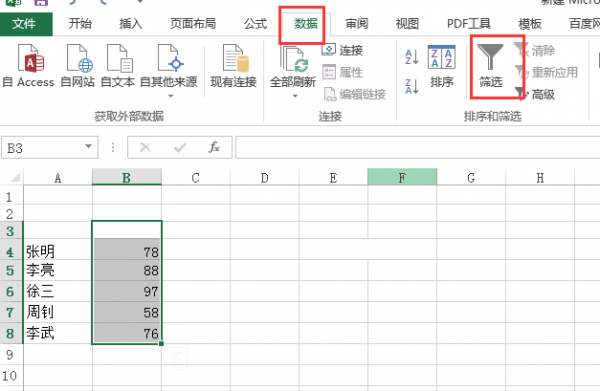The image size is (600, 391).
Task: Select column G header
Action: pyautogui.click(x=471, y=178)
